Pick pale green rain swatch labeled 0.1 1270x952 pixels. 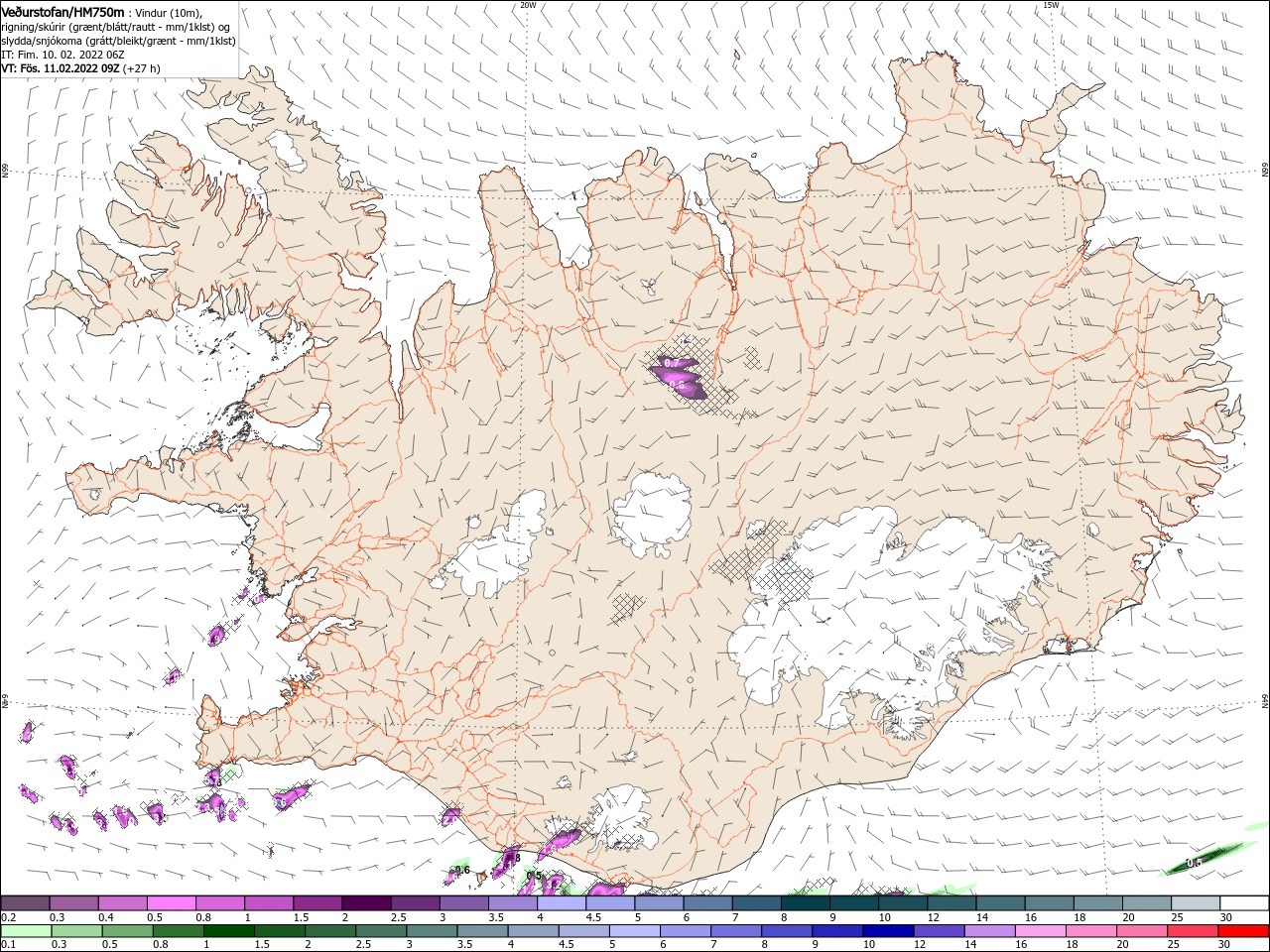(26, 931)
